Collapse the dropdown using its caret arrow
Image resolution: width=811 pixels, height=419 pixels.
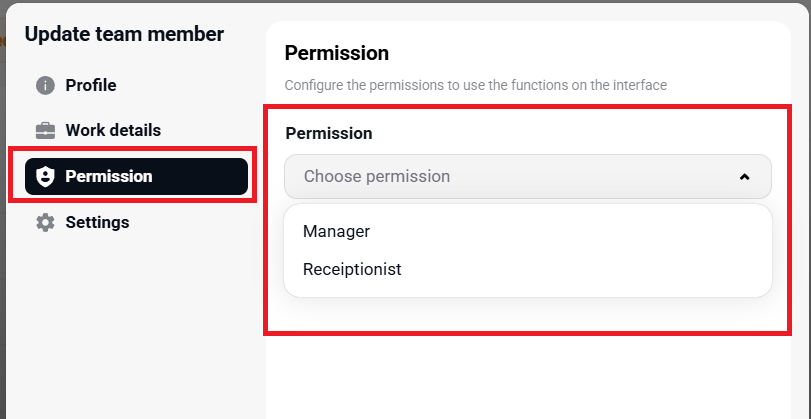click(x=744, y=177)
